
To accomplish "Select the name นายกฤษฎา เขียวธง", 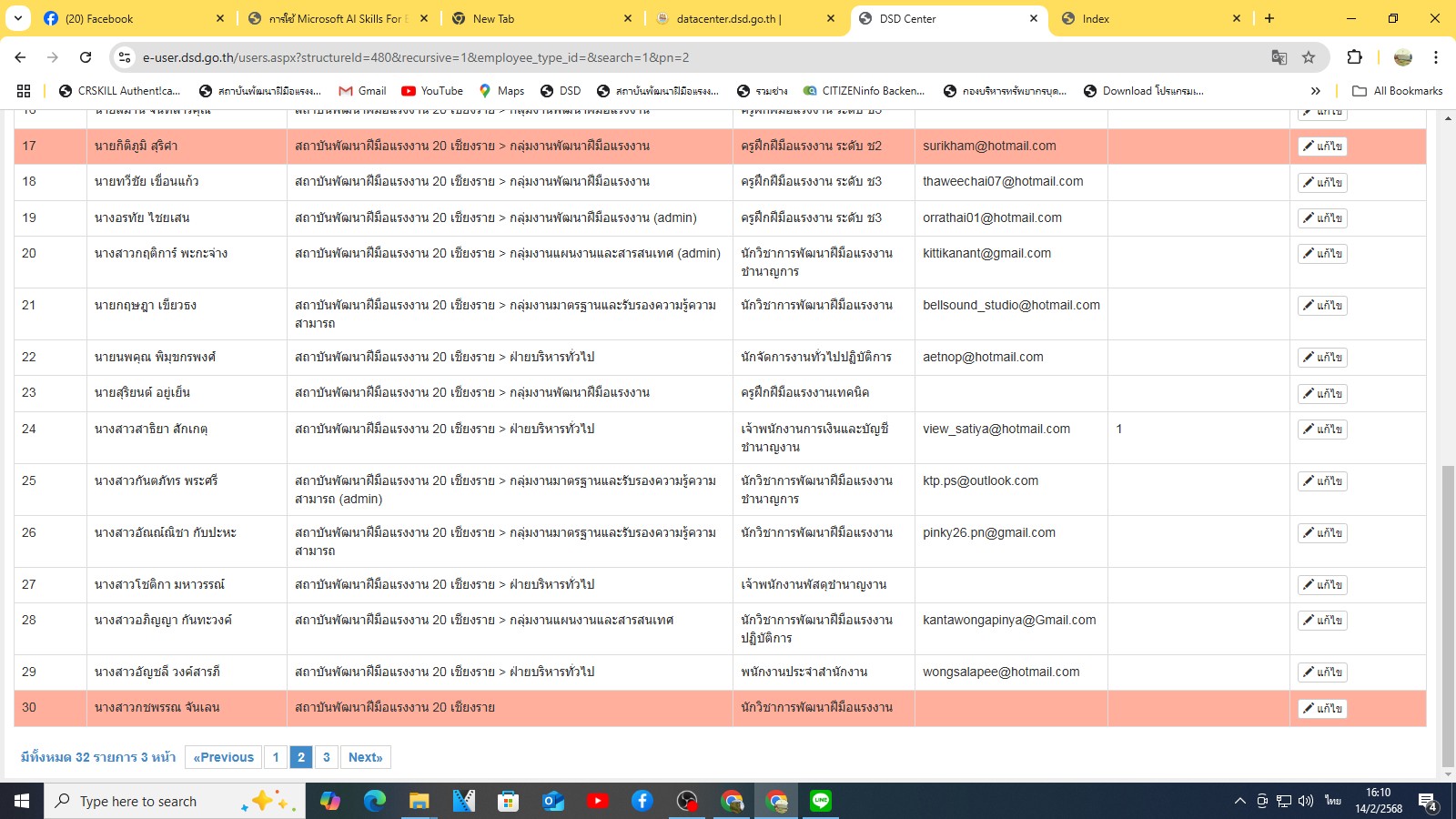I will [146, 305].
